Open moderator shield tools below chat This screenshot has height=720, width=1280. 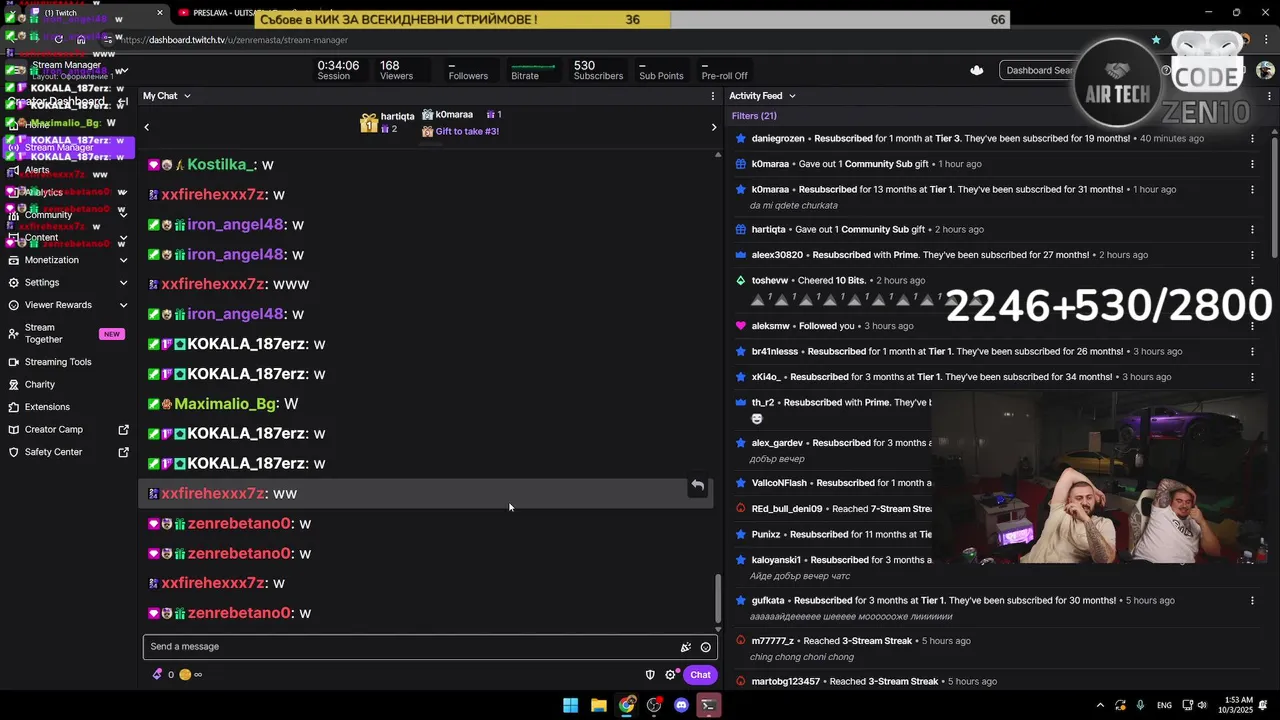click(650, 675)
